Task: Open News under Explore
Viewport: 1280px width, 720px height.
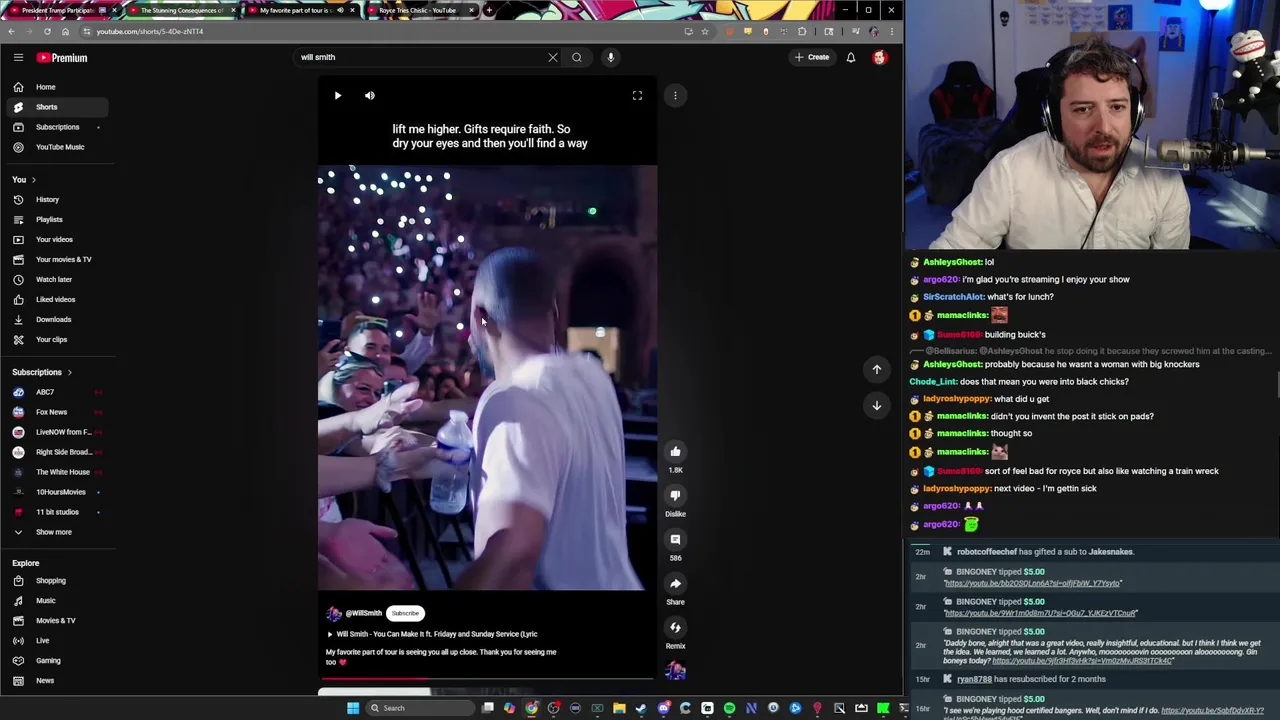Action: coord(58,681)
